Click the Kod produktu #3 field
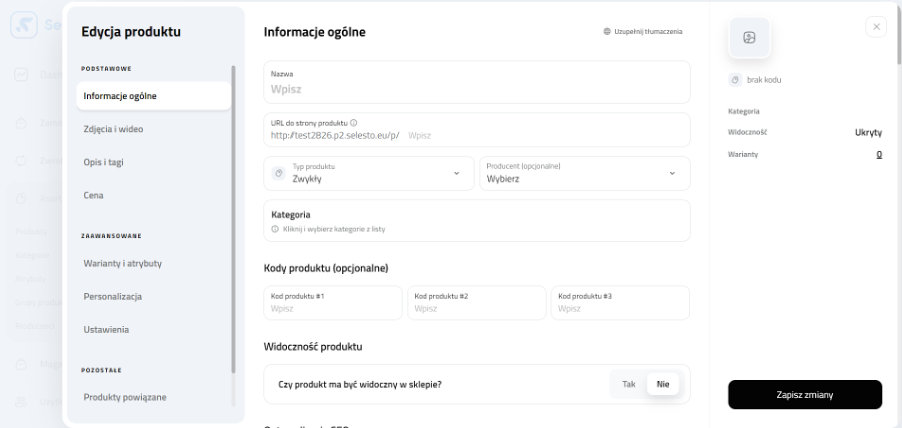Screen dimensions: 902x428 (x=620, y=303)
